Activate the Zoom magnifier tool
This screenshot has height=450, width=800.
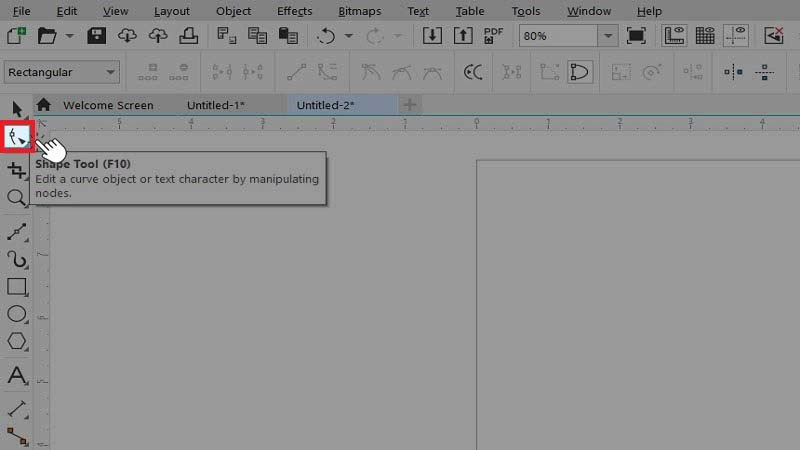(17, 197)
